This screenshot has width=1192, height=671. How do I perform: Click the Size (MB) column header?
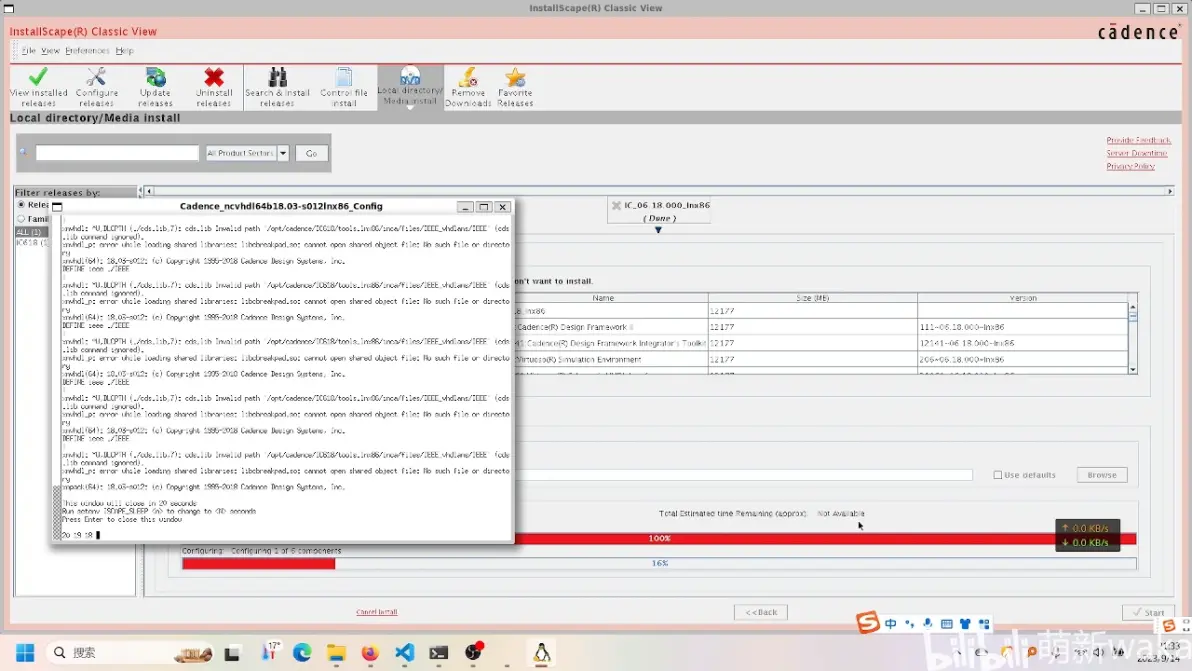click(813, 298)
